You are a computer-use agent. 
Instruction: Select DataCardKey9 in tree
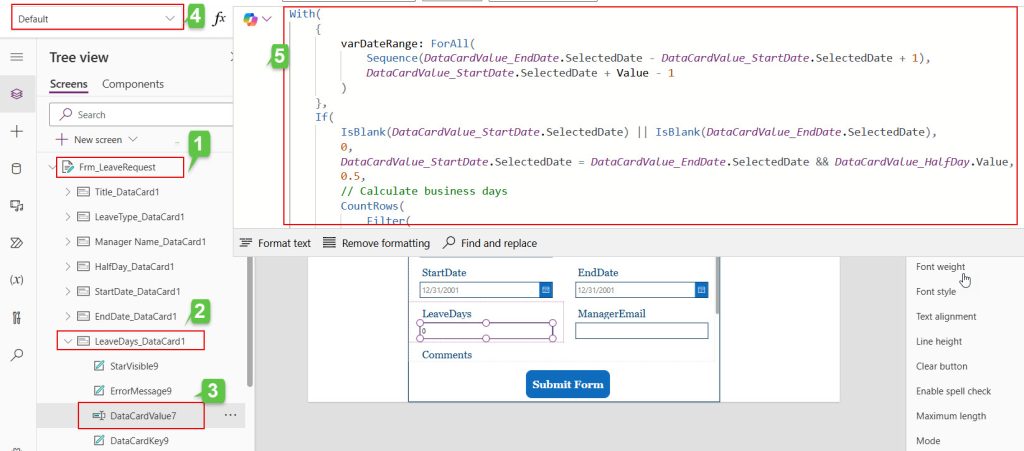point(139,441)
